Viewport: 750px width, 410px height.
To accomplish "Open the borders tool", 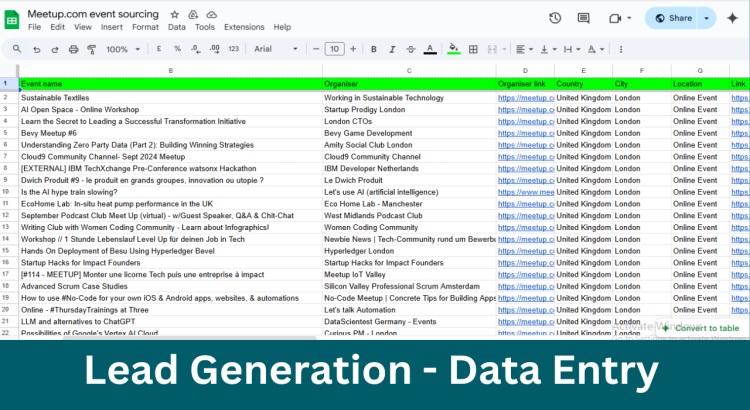I will [473, 49].
